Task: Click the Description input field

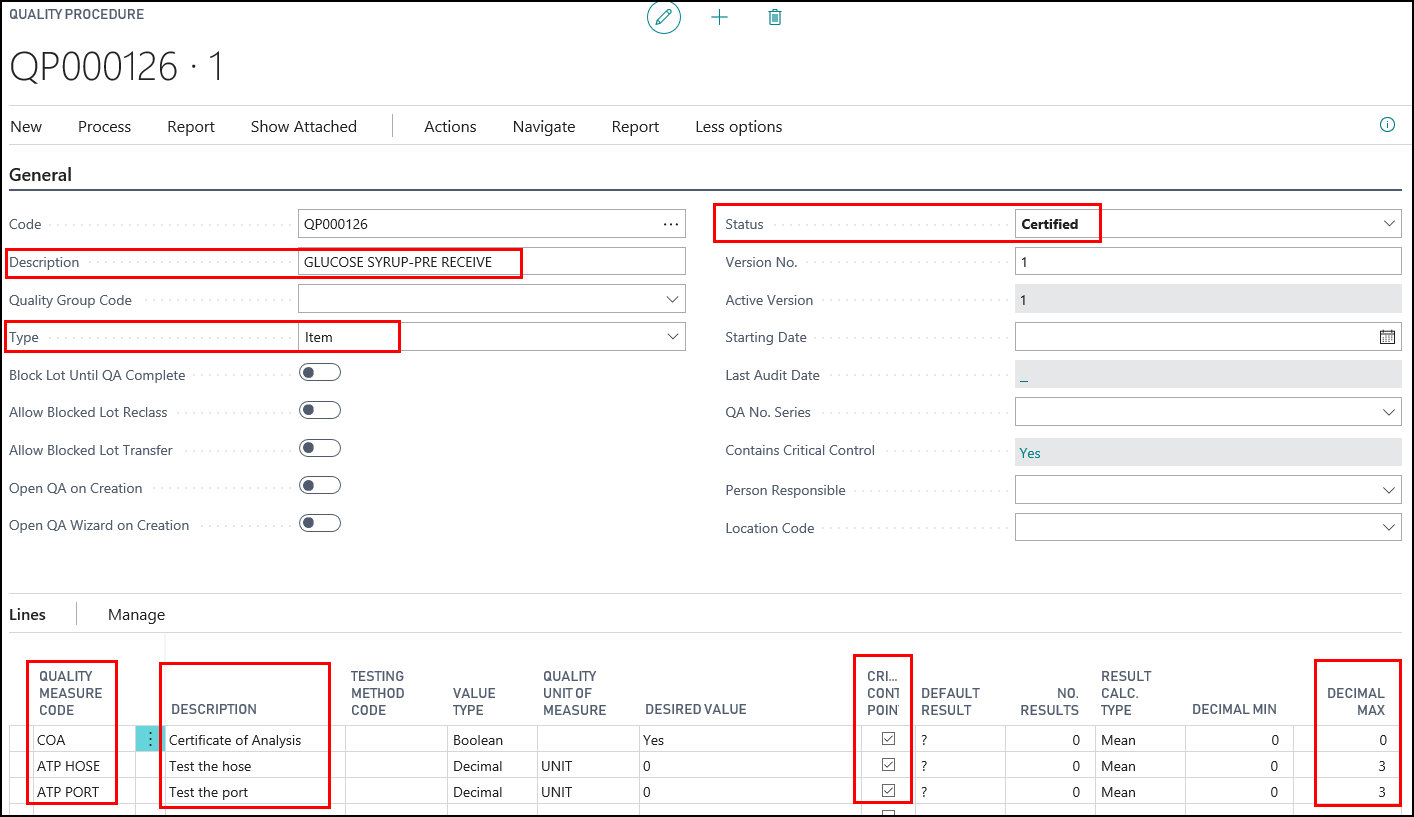Action: click(x=492, y=262)
